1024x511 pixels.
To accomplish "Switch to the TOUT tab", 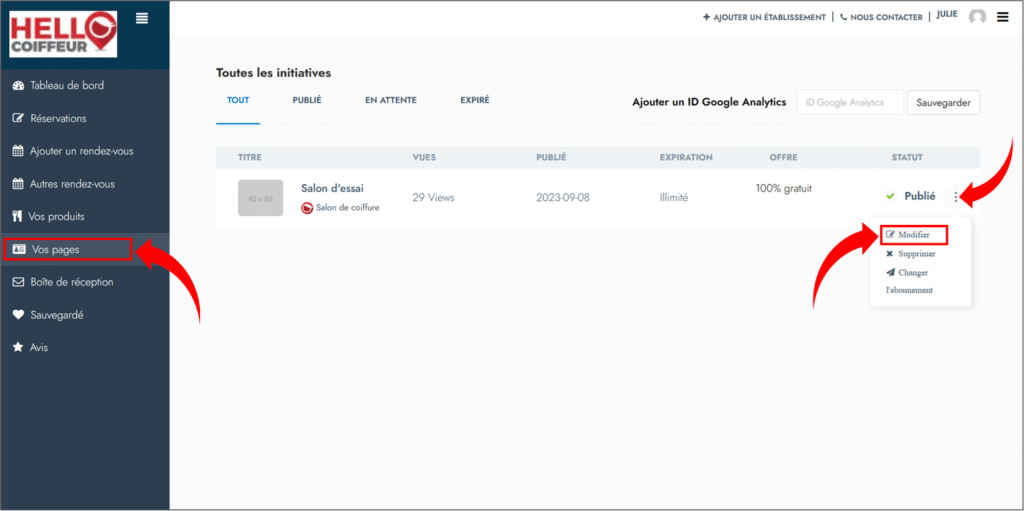I will 238,101.
